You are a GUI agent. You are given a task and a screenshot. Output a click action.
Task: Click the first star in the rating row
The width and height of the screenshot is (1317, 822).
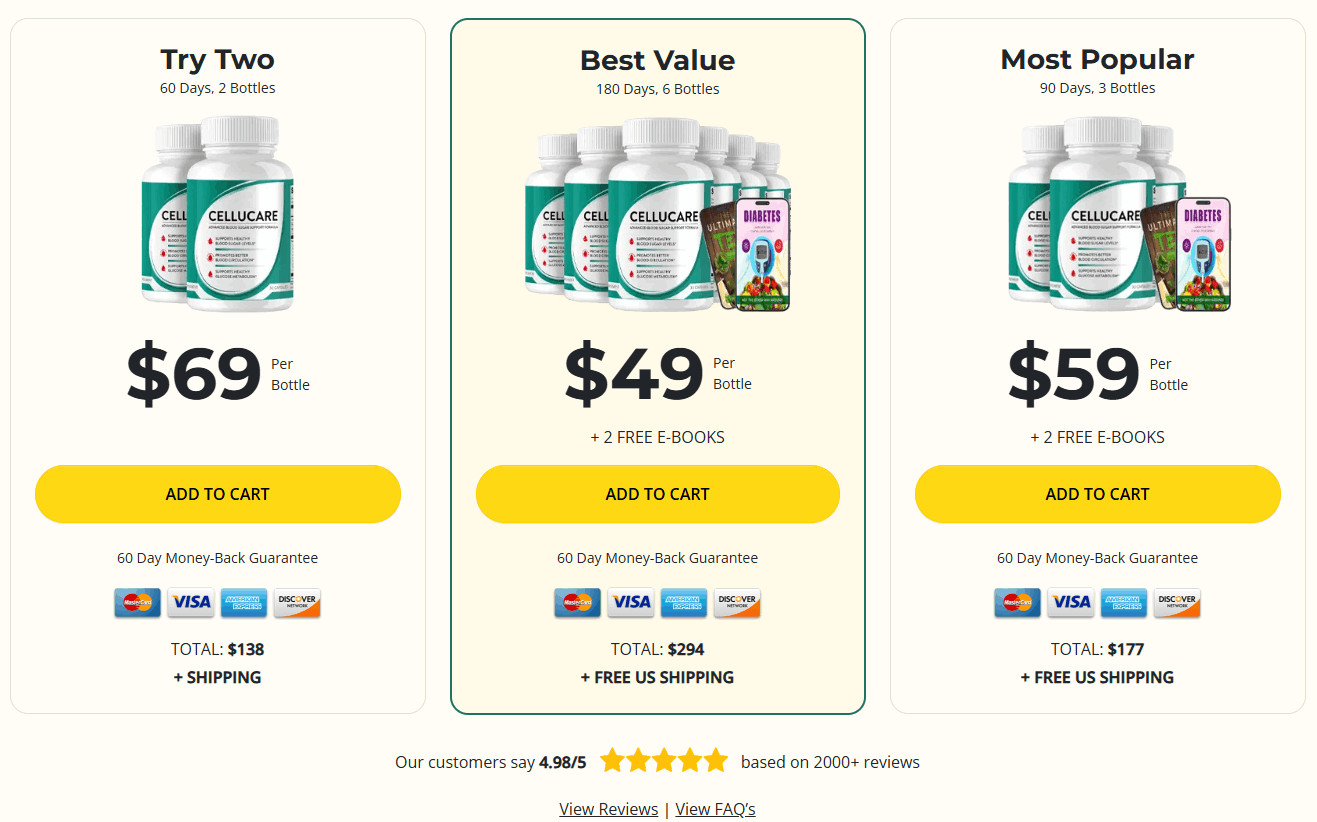(x=612, y=760)
